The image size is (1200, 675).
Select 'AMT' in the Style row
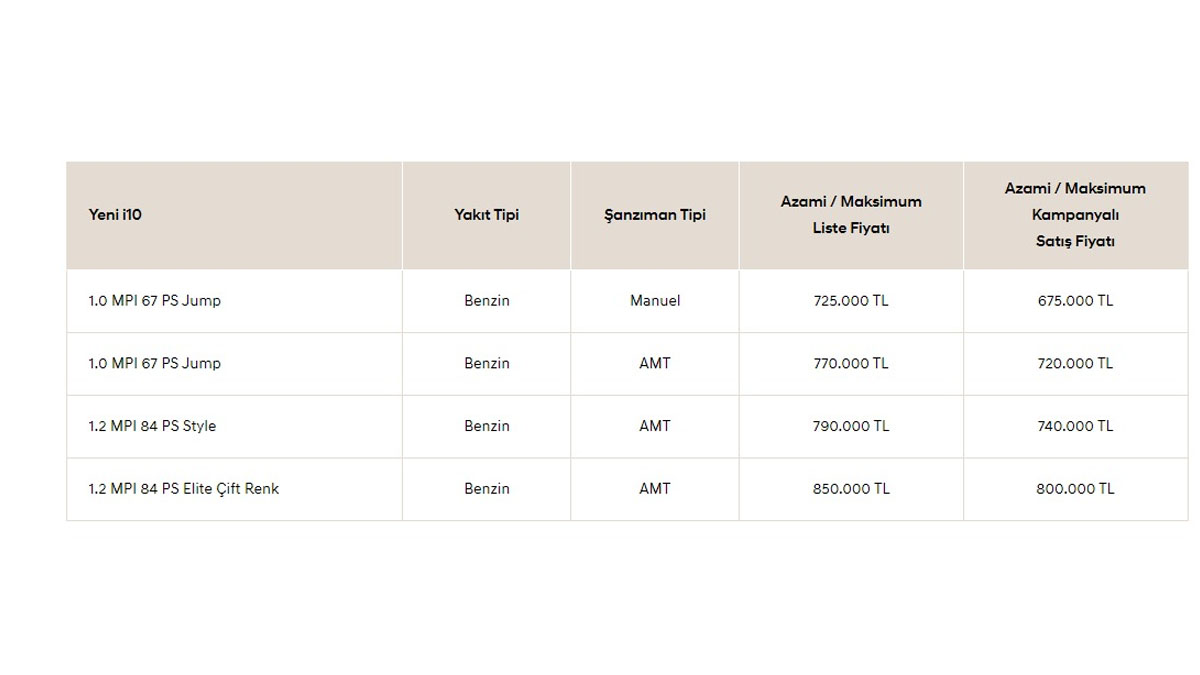655,426
